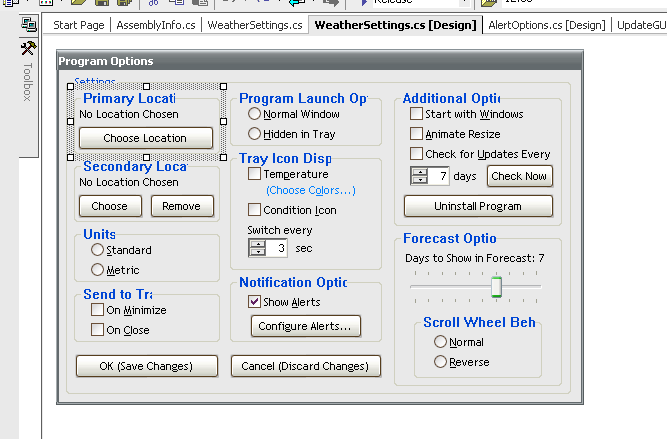Select the WeatherSettings.cs [Design] tab
The width and height of the screenshot is (667, 439).
[396, 25]
